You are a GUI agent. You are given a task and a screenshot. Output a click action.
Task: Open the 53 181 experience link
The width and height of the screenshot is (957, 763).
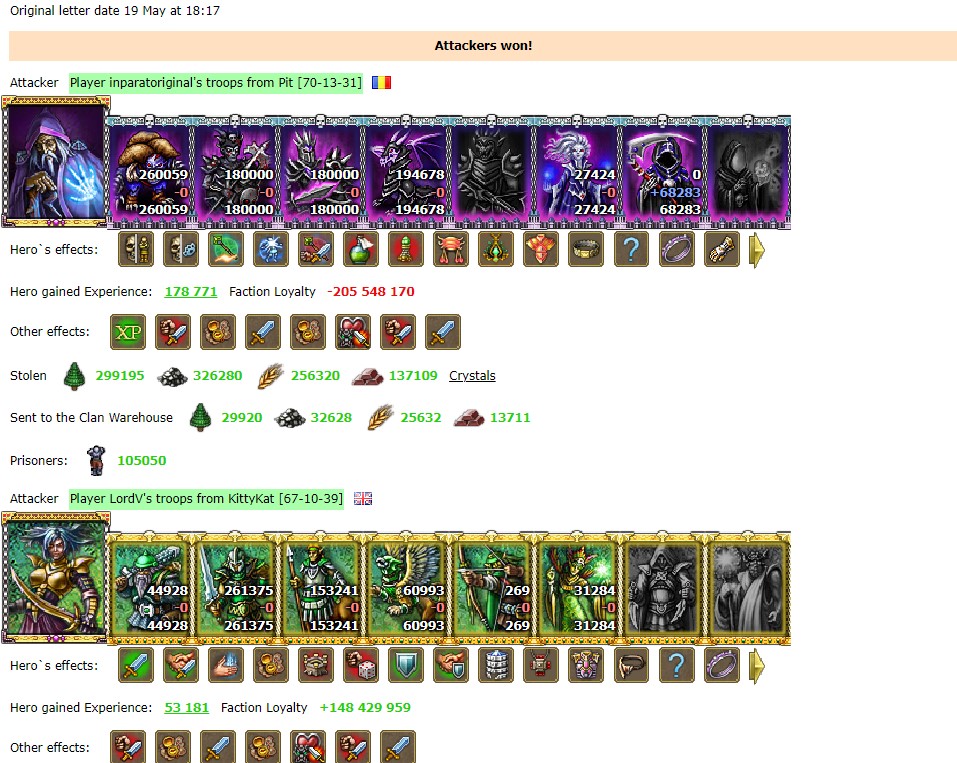pyautogui.click(x=187, y=707)
